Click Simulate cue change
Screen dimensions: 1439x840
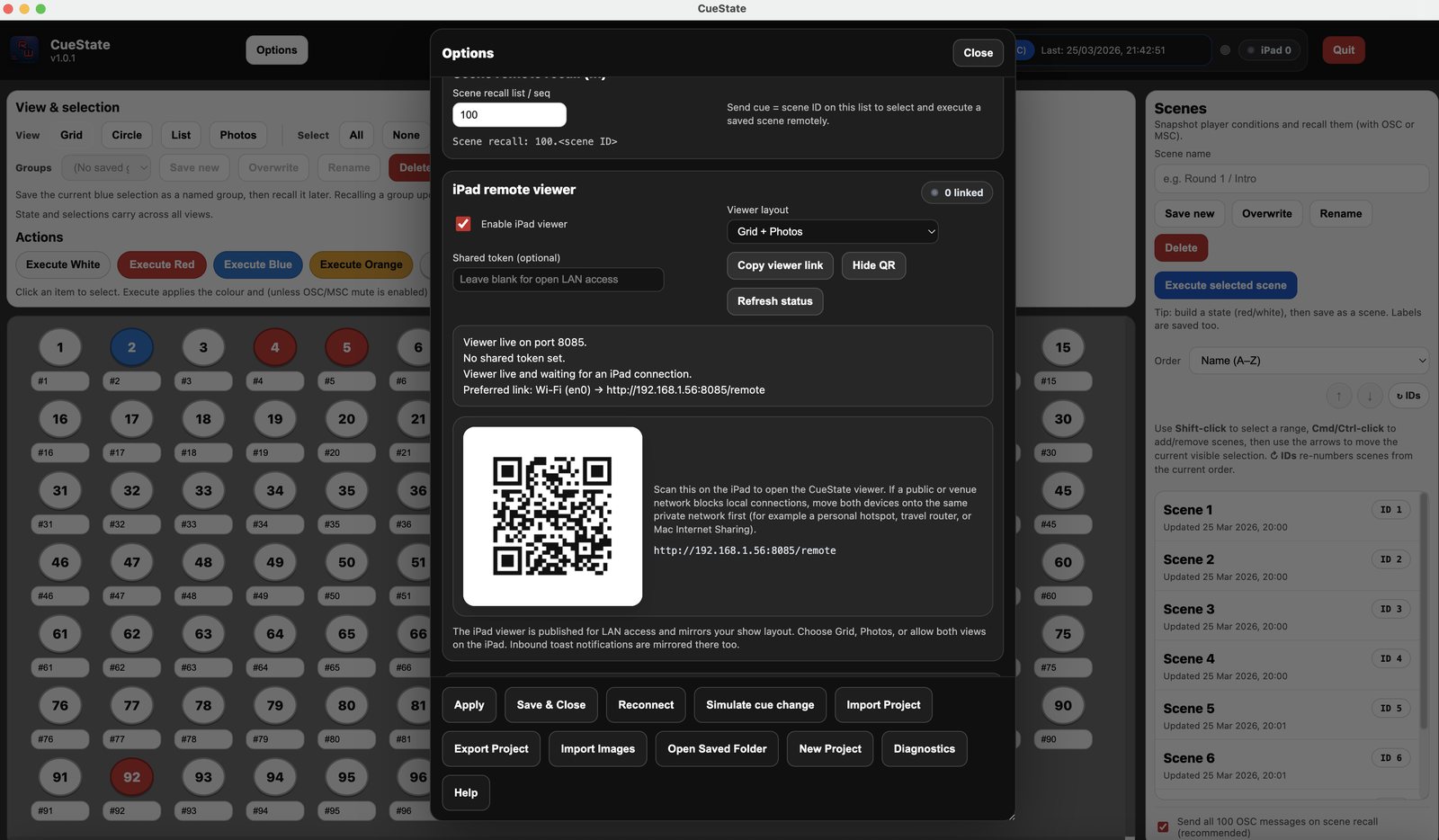click(x=760, y=705)
